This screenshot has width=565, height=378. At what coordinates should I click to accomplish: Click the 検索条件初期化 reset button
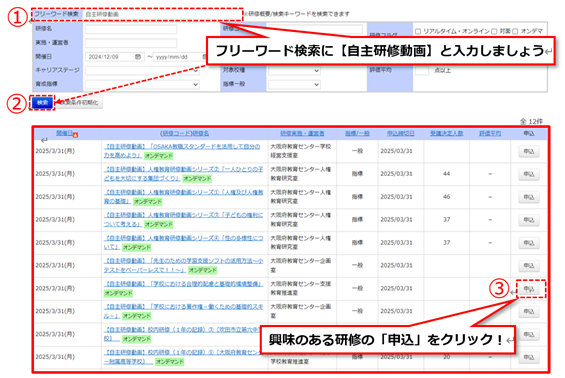tap(79, 103)
